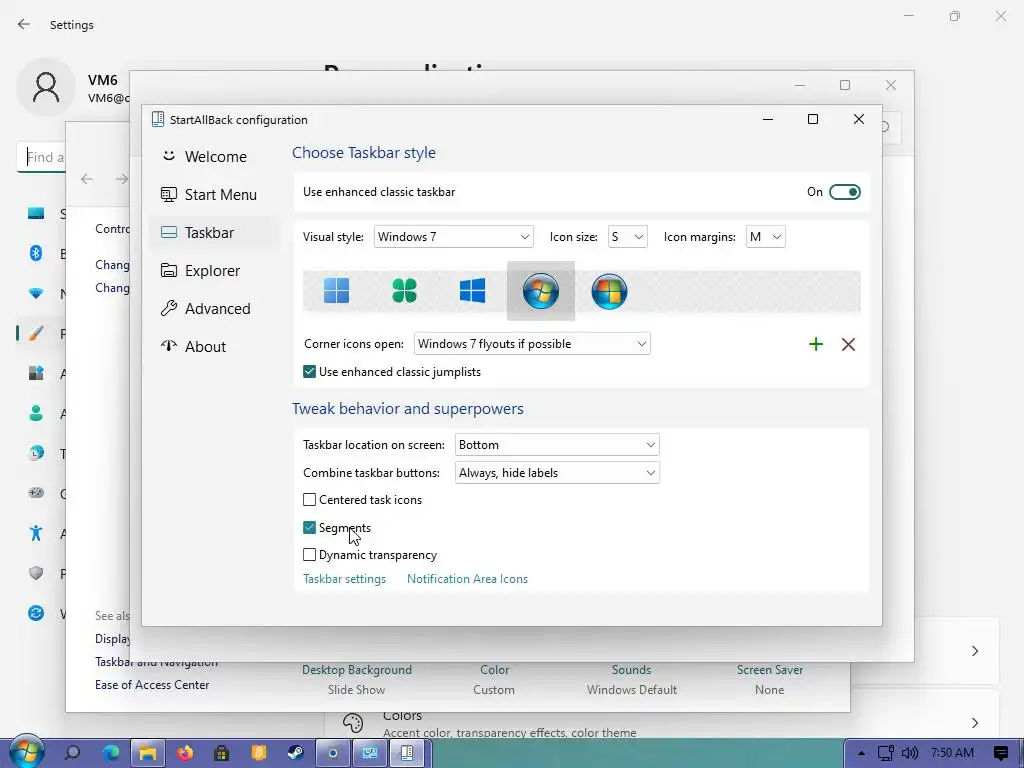This screenshot has height=768, width=1024.
Task: Open the Explorer configuration page
Action: (x=214, y=270)
